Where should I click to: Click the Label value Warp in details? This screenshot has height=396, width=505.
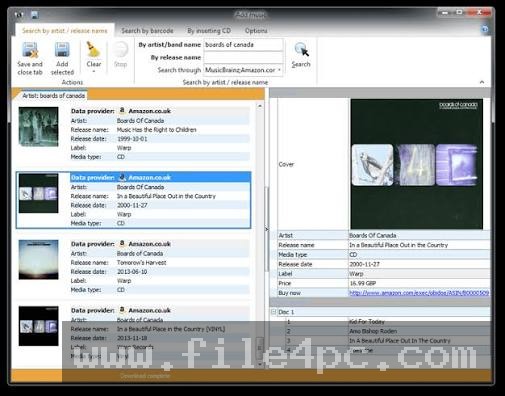[x=356, y=274]
